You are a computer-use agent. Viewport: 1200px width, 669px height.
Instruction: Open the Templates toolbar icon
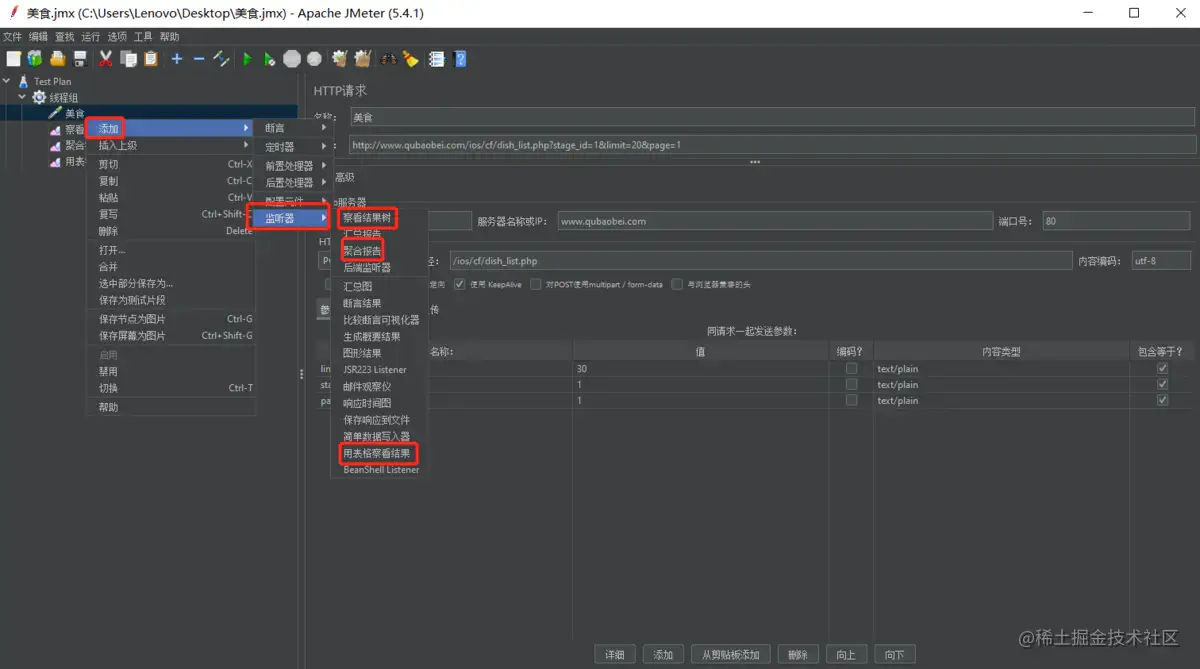tap(35, 59)
